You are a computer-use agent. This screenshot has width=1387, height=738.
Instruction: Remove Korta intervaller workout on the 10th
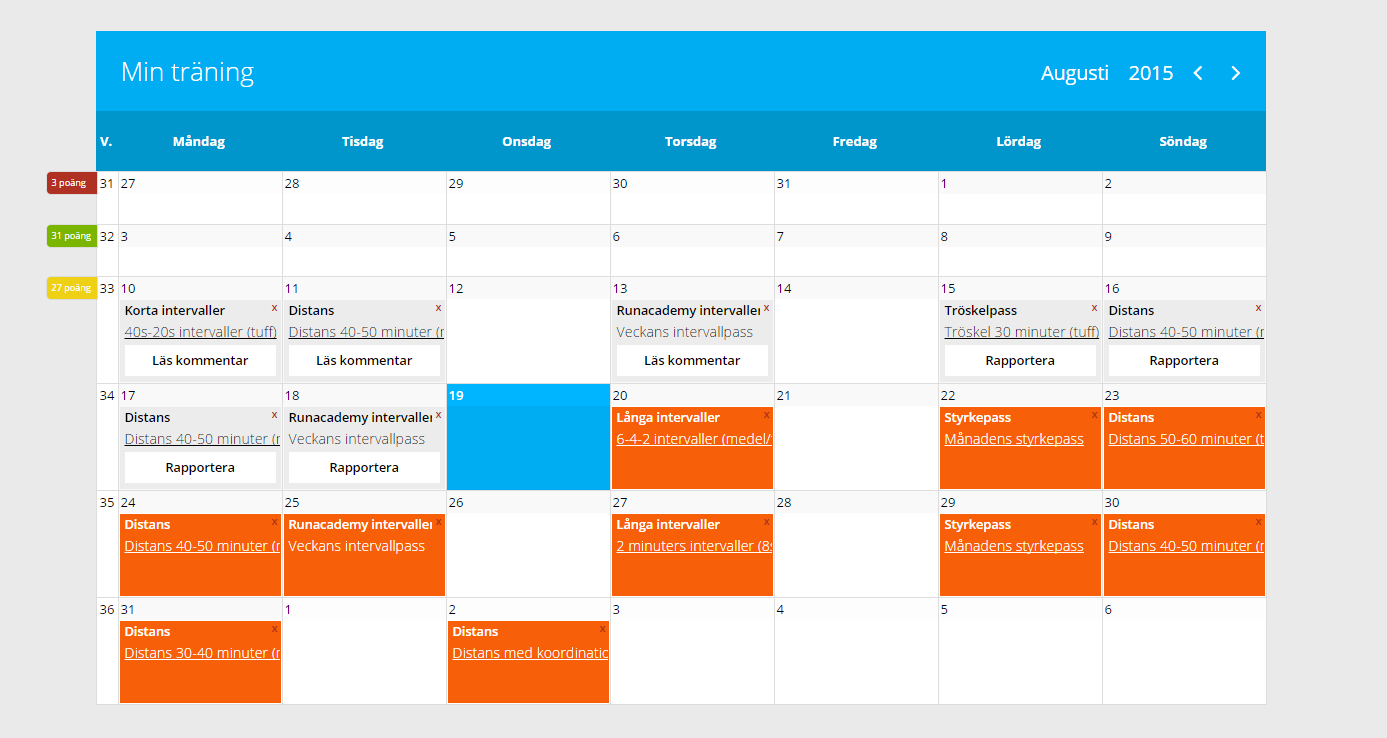[274, 308]
